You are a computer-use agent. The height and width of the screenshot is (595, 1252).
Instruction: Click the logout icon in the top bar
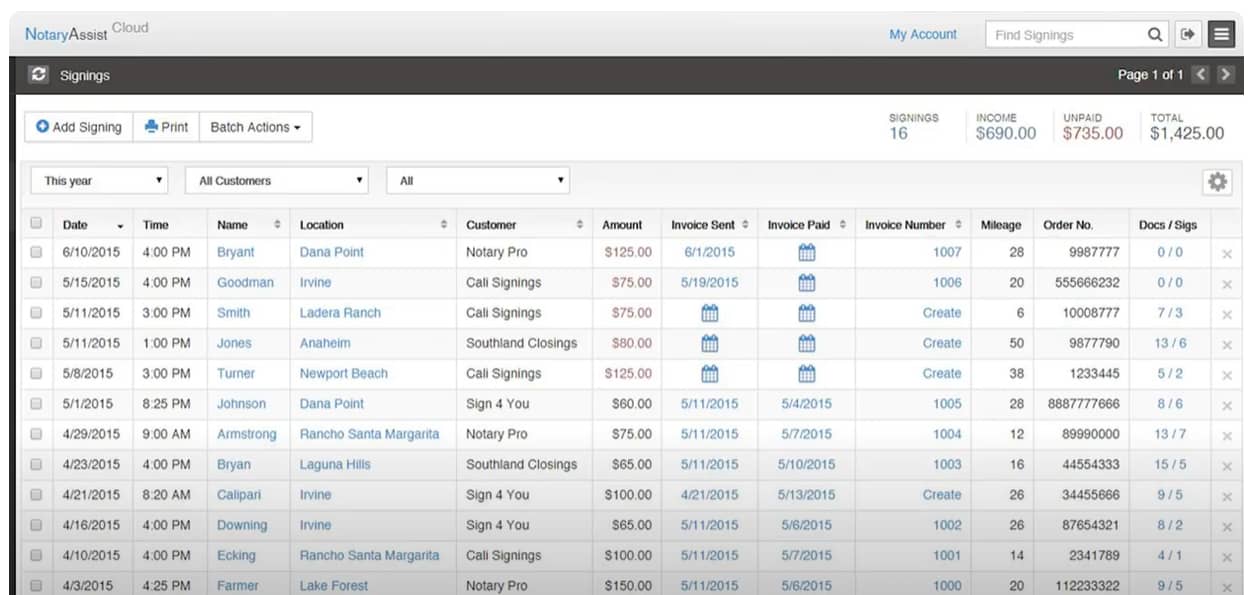[1188, 33]
